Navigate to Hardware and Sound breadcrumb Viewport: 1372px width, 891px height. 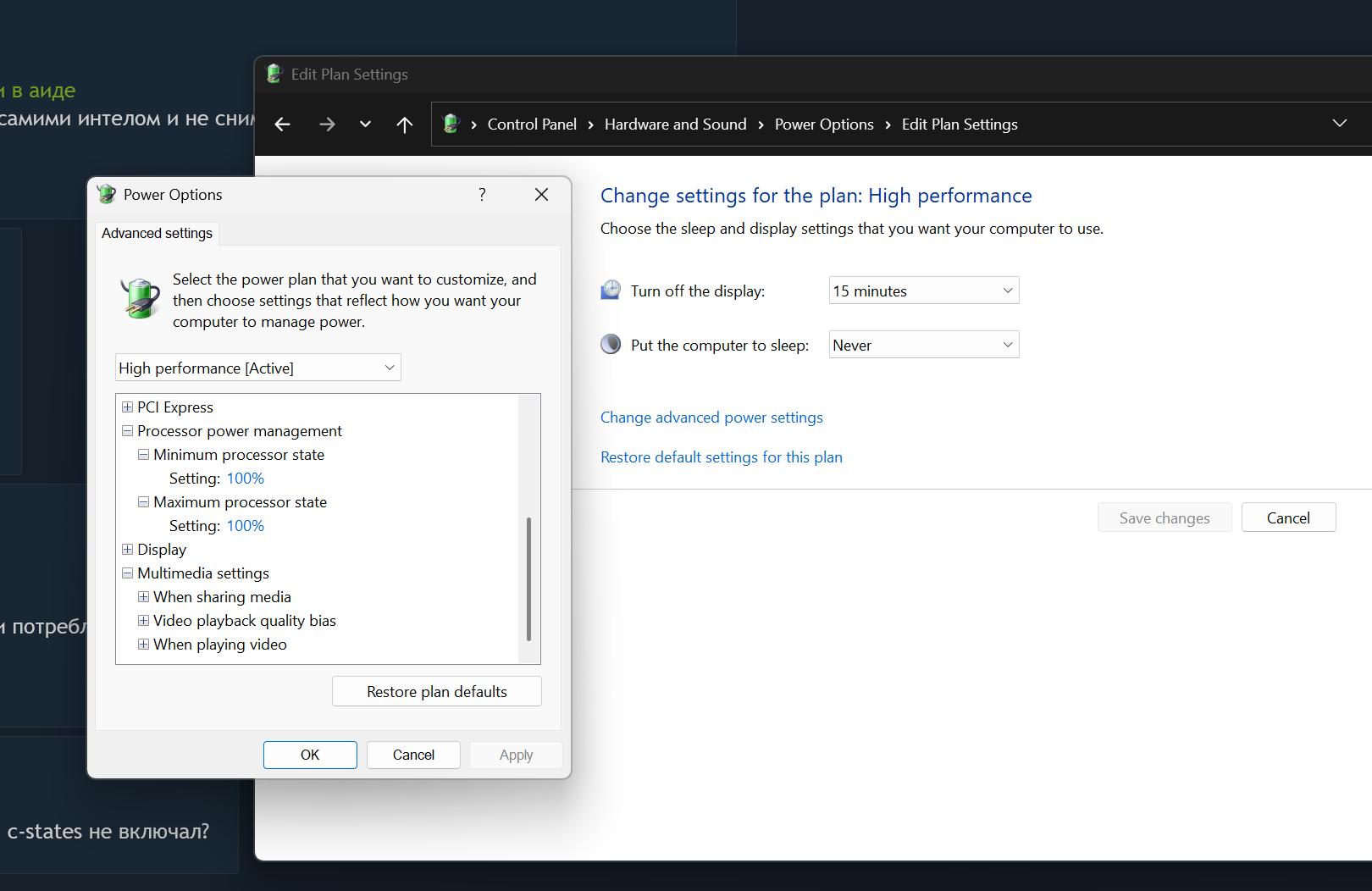[675, 125]
